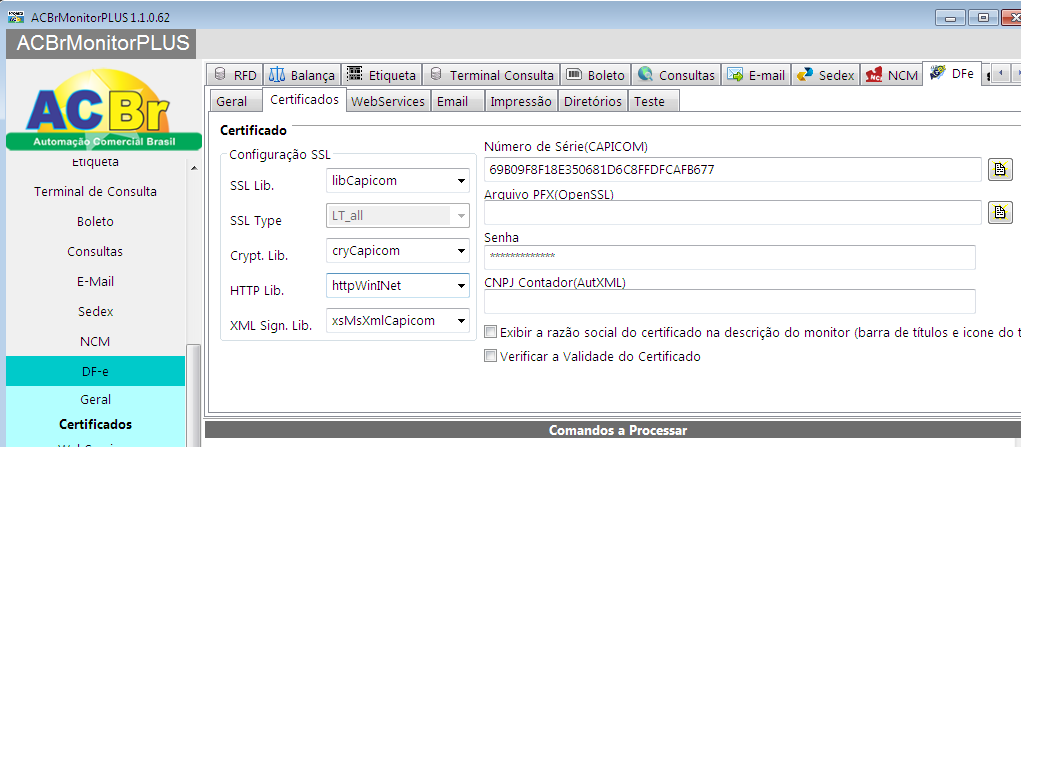Open the NCM tab
Screen dimensions: 1063x768
click(x=891, y=75)
